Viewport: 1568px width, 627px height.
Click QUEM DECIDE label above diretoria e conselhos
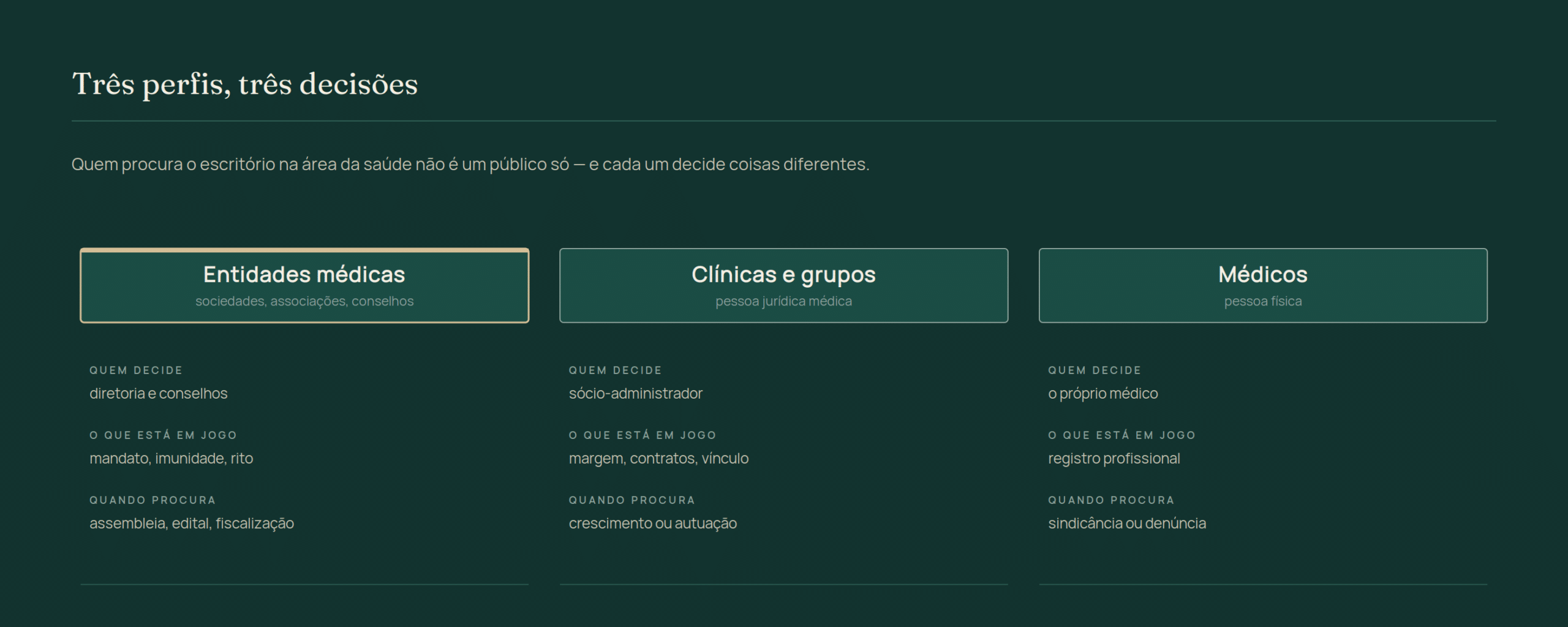[x=136, y=370]
